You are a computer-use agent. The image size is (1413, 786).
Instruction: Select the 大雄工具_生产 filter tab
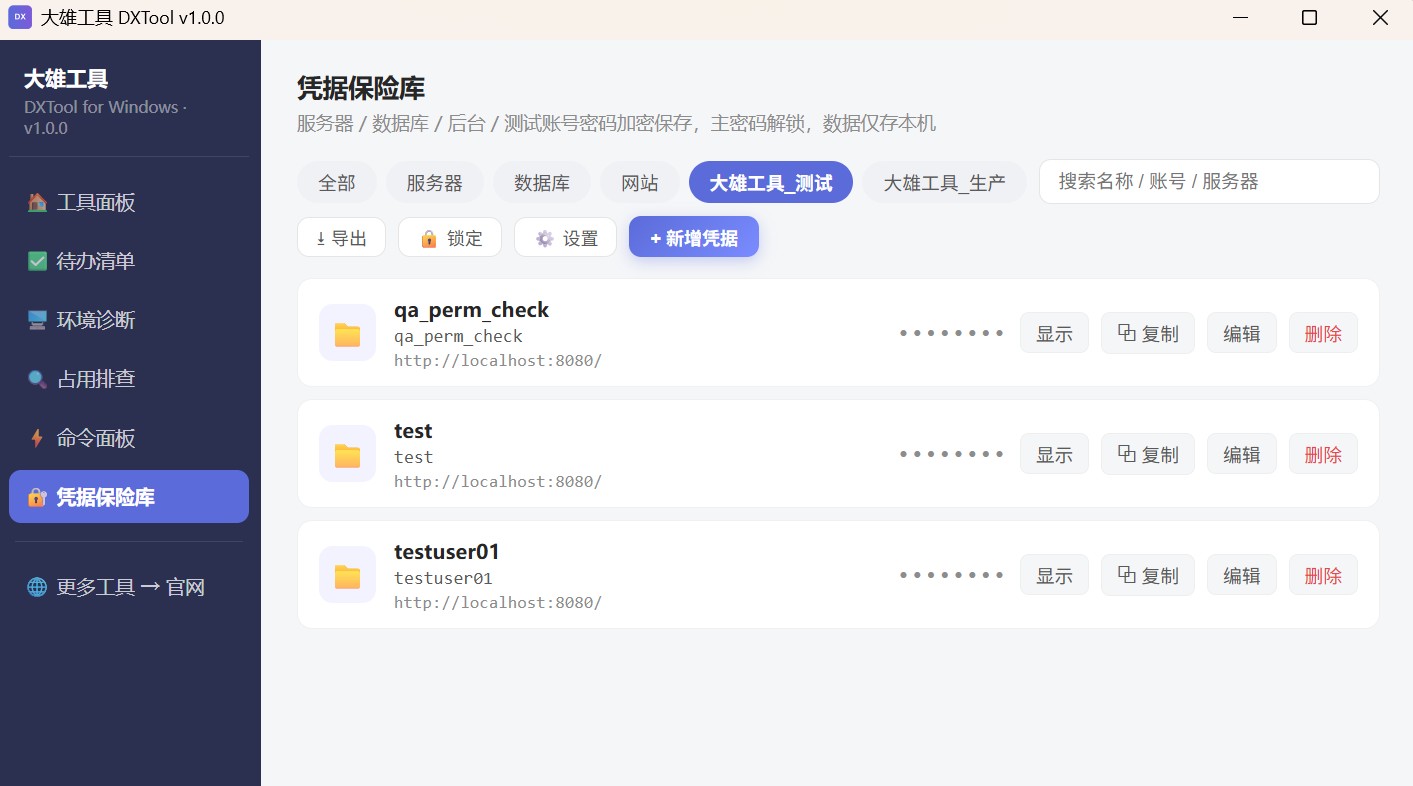pyautogui.click(x=944, y=183)
